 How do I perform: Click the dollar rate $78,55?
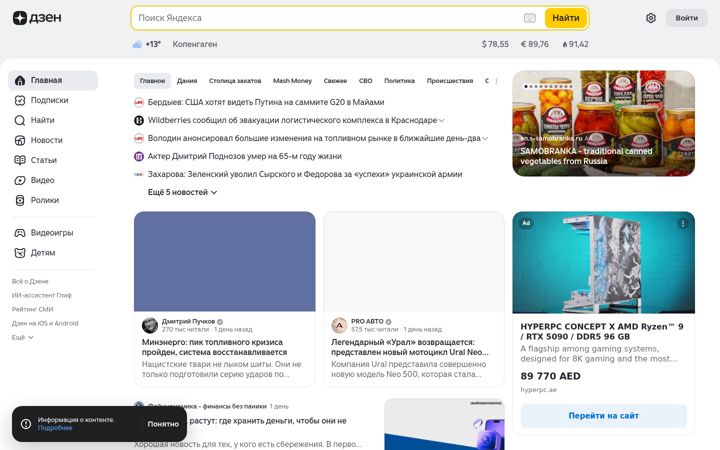pos(495,44)
